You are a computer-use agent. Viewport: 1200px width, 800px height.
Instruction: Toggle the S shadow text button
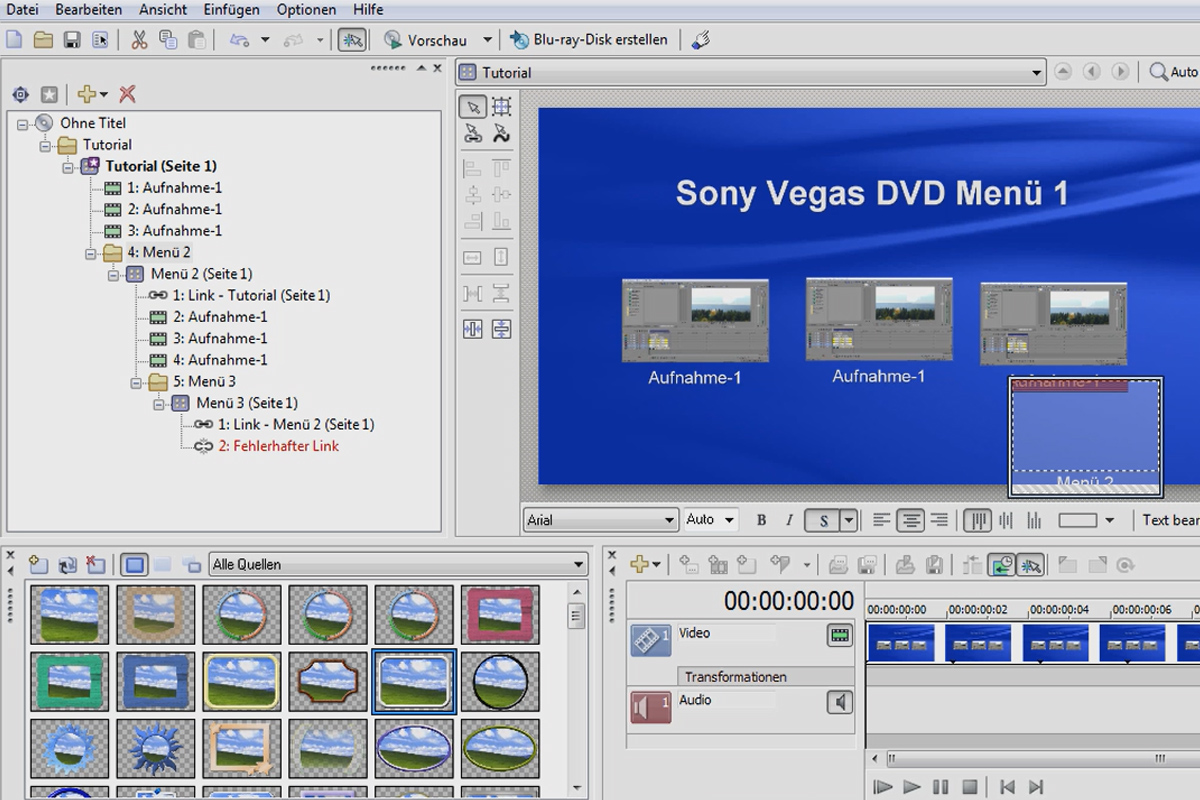tap(823, 520)
